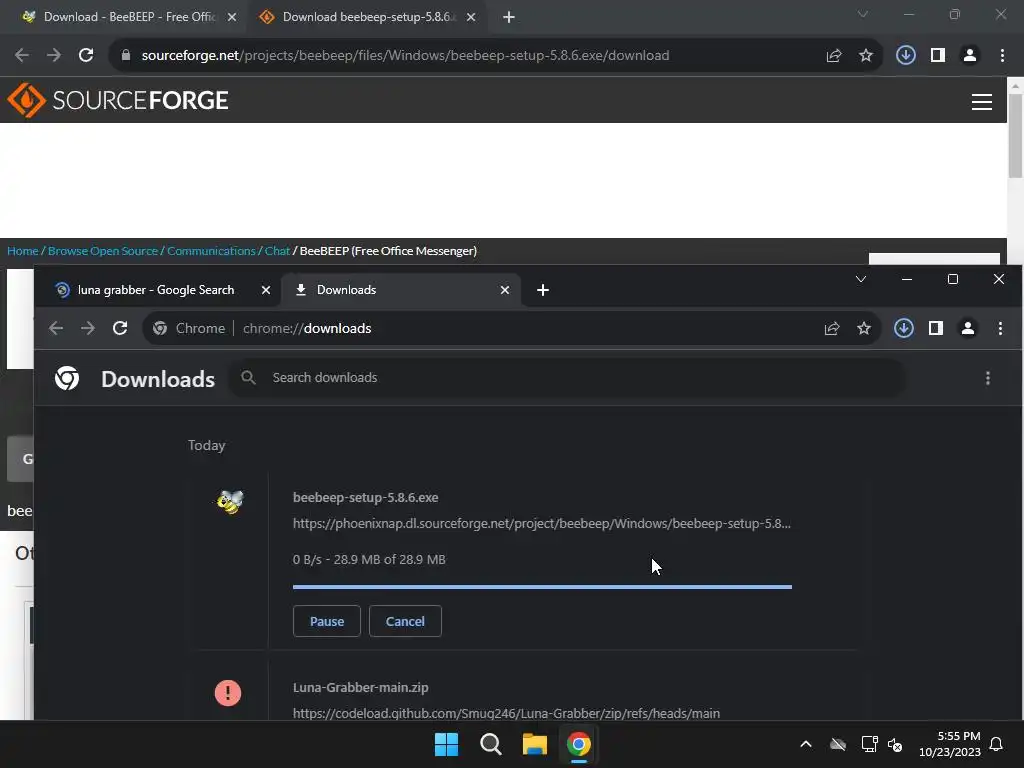Screen dimensions: 1024x768
Task: Click the Chrome logo beside the Downloads heading
Action: [x=67, y=378]
